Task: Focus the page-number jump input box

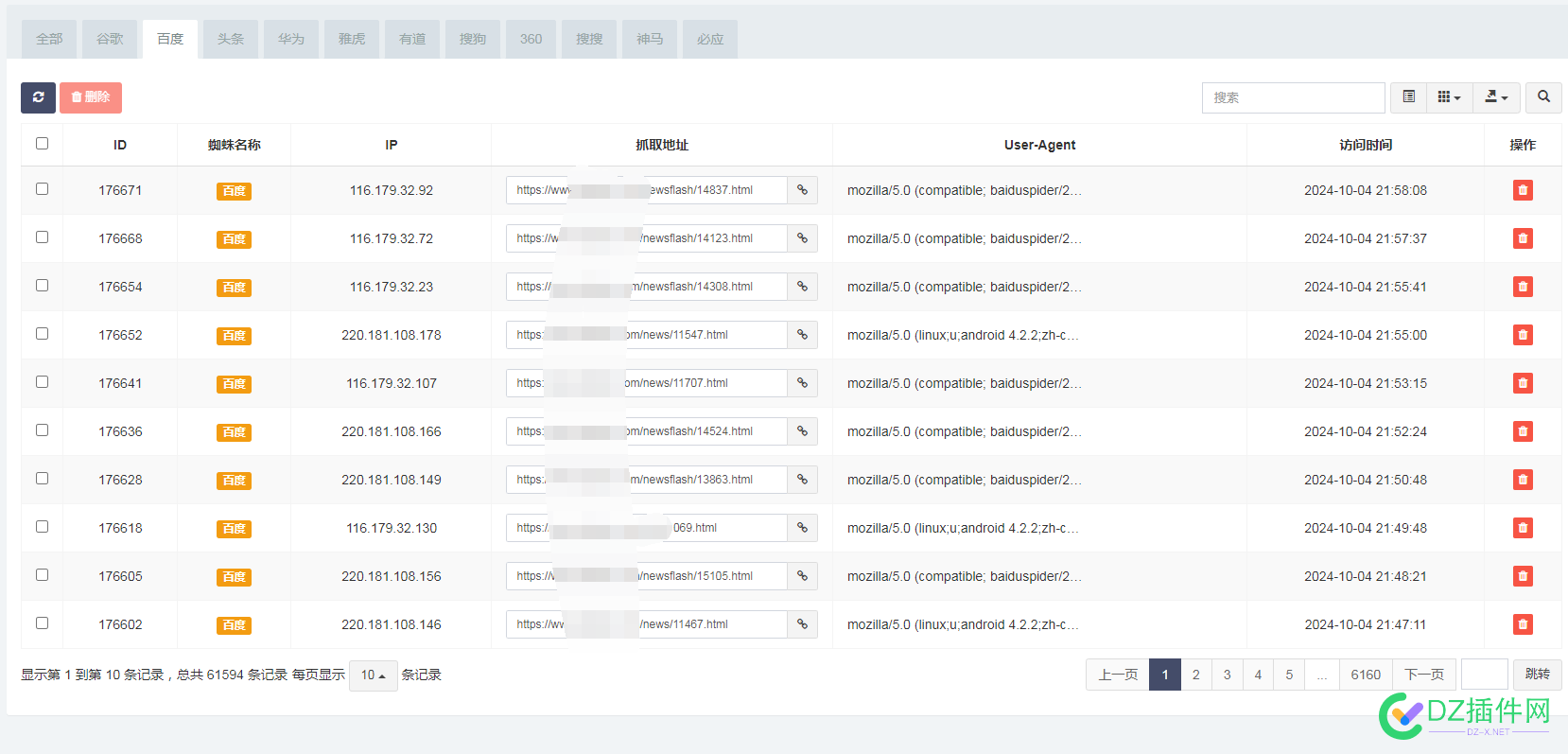Action: [1485, 675]
